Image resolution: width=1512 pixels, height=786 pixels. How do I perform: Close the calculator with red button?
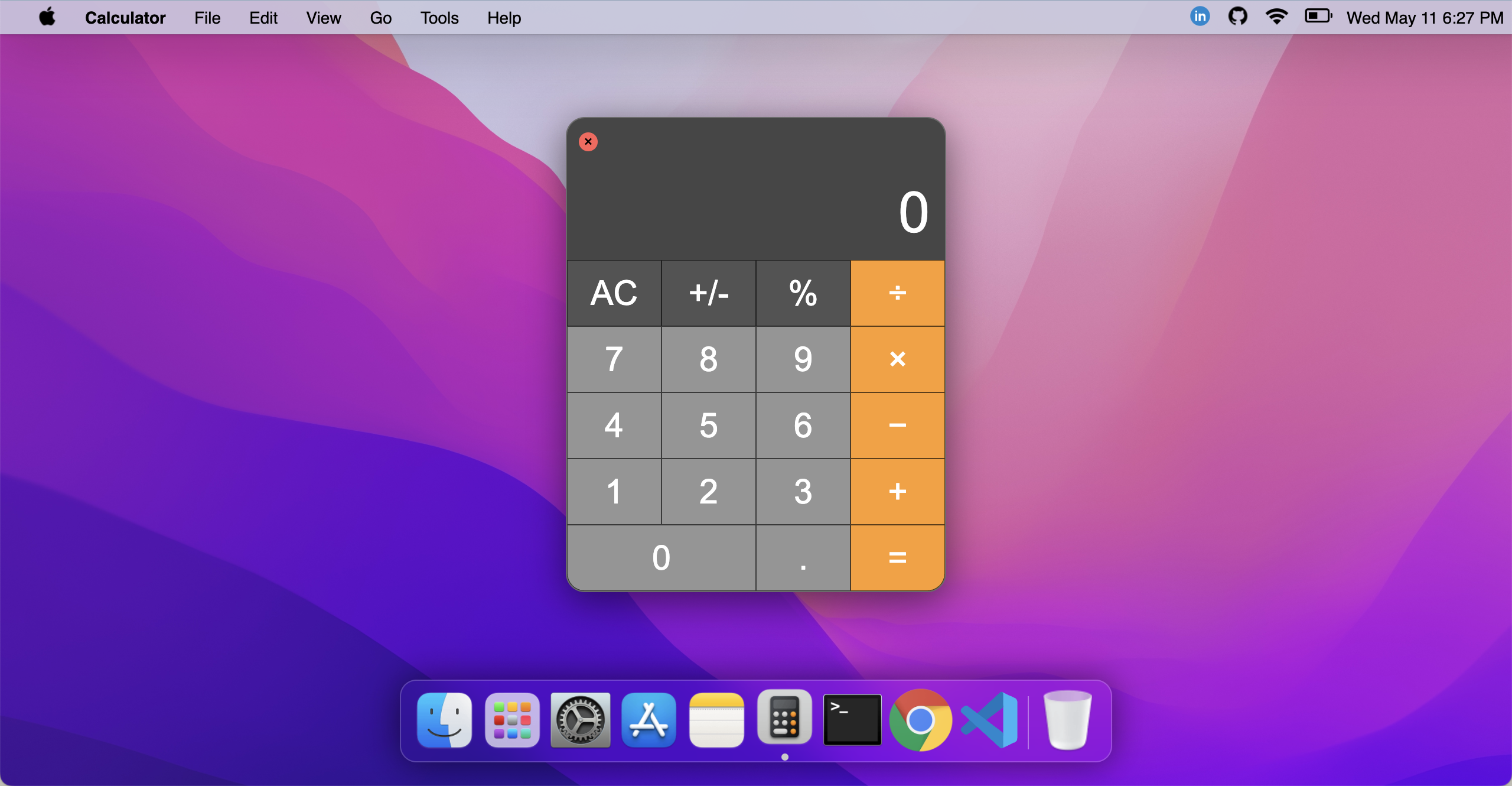(588, 142)
